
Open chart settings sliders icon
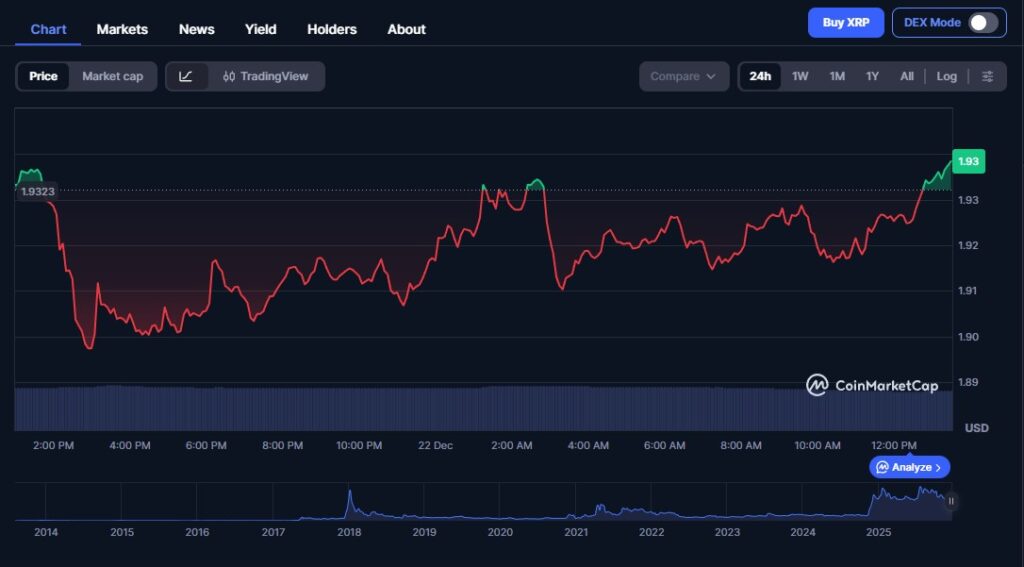pyautogui.click(x=987, y=76)
